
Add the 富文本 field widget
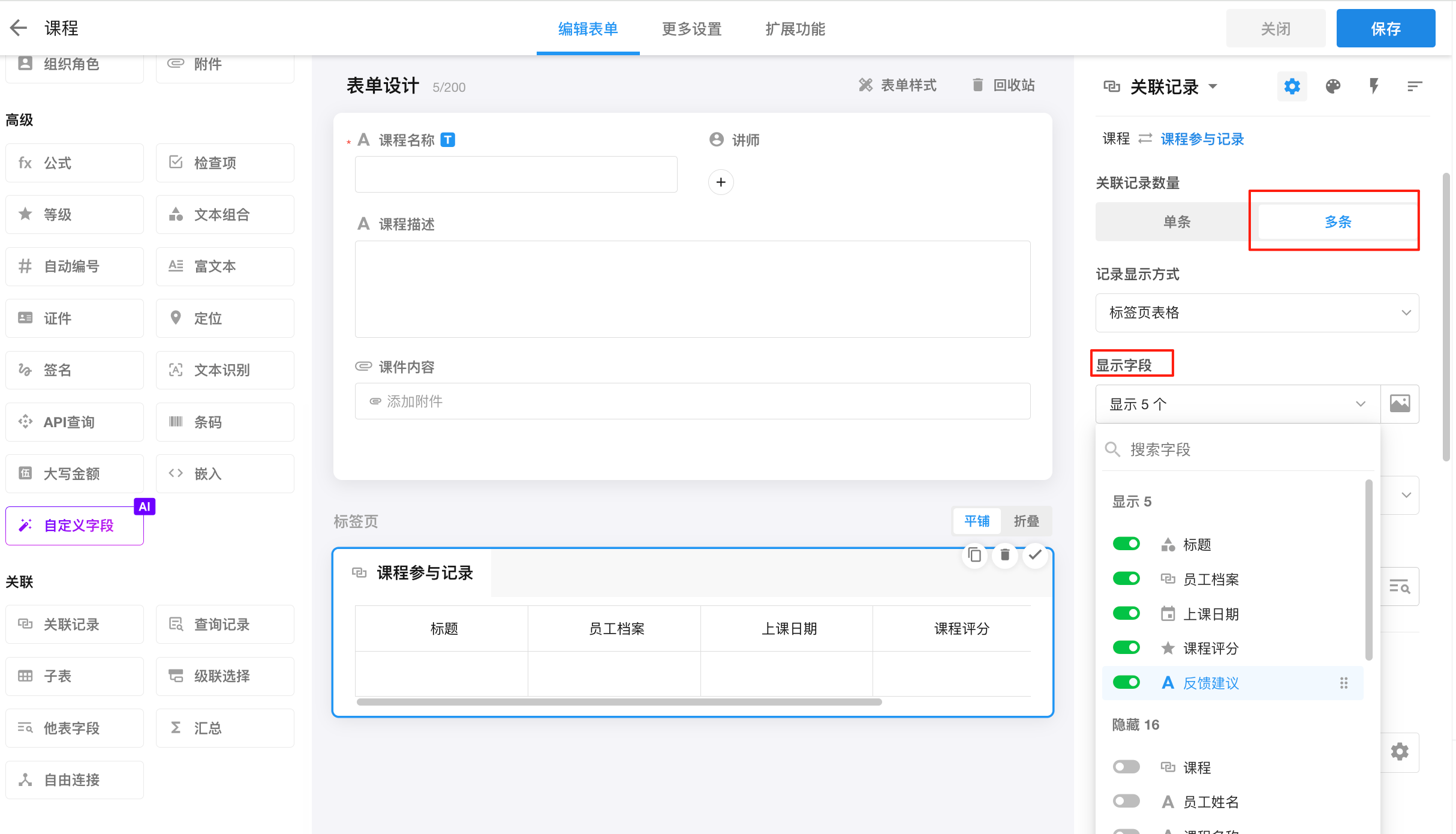point(225,266)
